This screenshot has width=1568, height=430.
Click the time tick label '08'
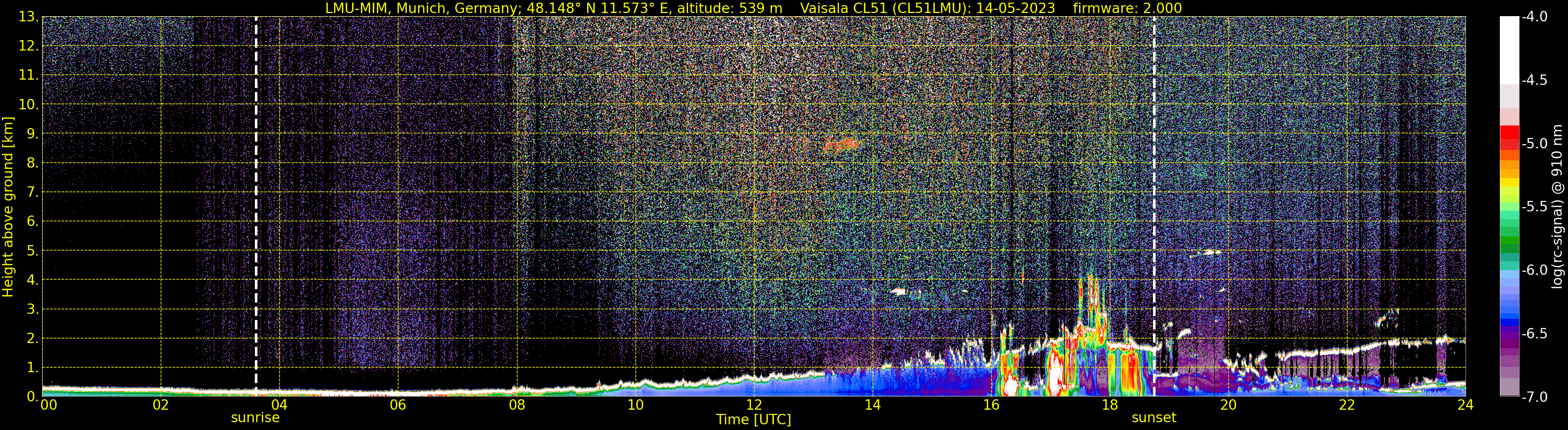click(x=516, y=405)
